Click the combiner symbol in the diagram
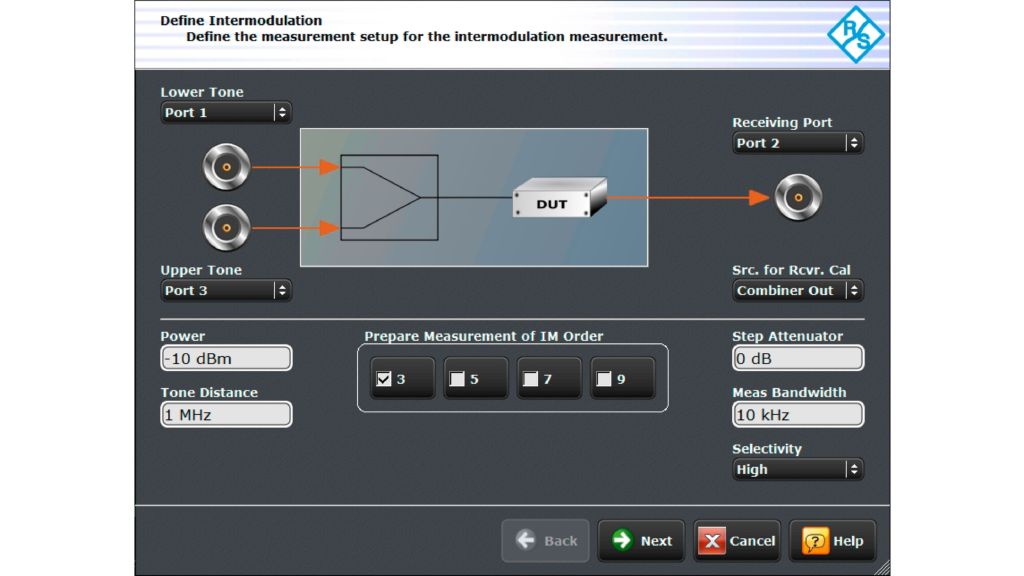Screen dimensions: 1024x576 click(389, 198)
